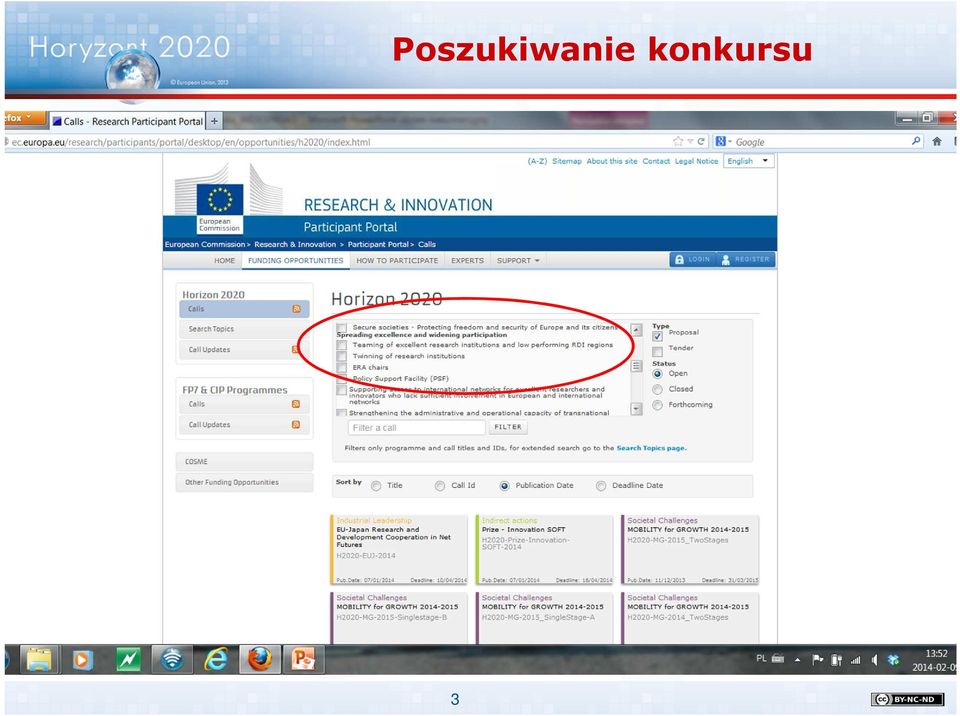
Task: Open the Legal Notice link
Action: pos(697,161)
